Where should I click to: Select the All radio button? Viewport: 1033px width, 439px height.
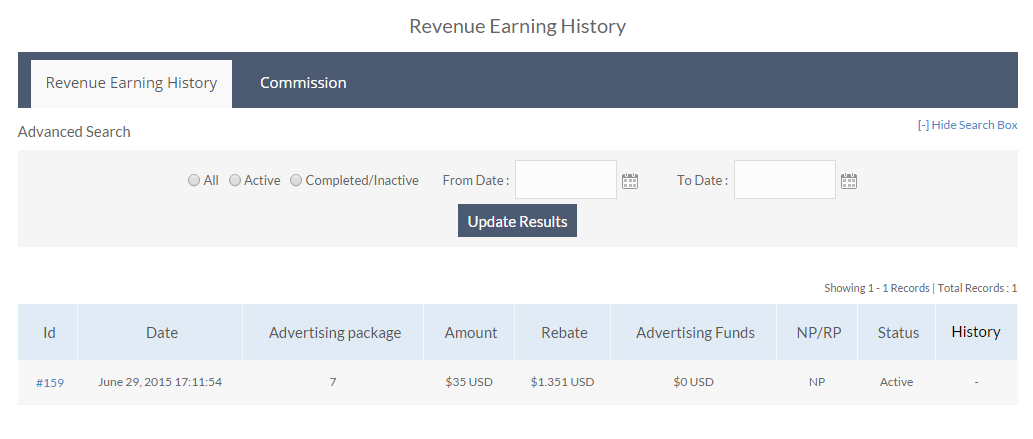click(194, 181)
